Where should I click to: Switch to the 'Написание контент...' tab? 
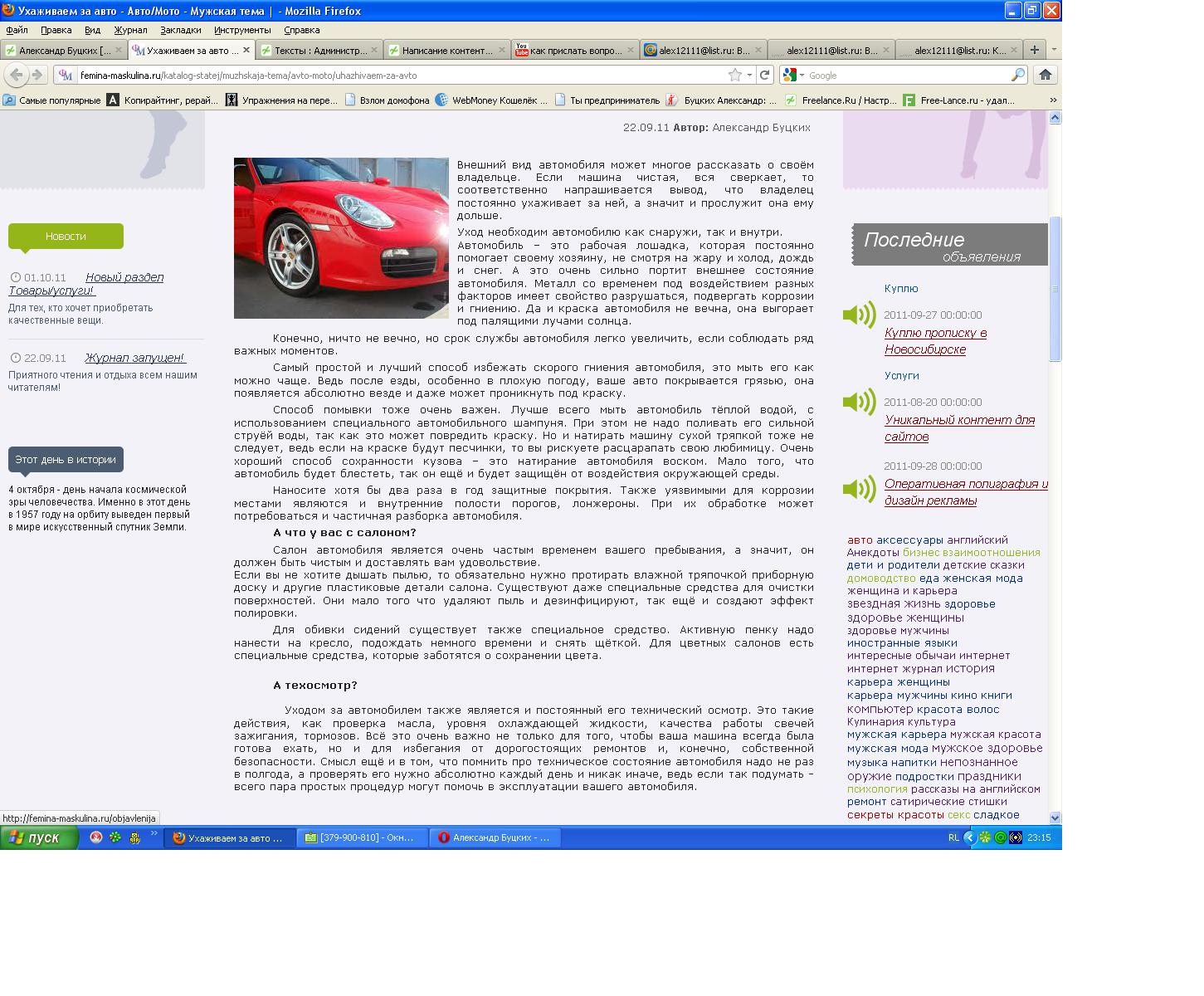point(447,50)
